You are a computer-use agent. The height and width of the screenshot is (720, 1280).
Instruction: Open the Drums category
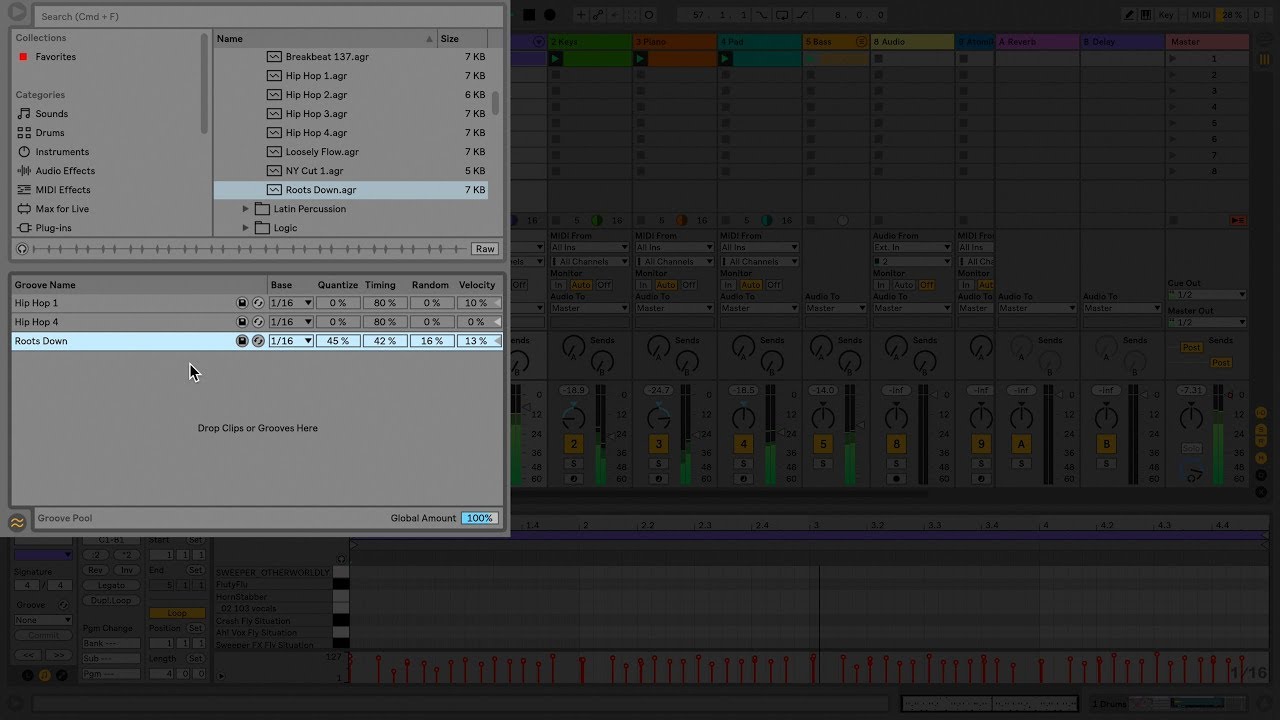point(50,133)
